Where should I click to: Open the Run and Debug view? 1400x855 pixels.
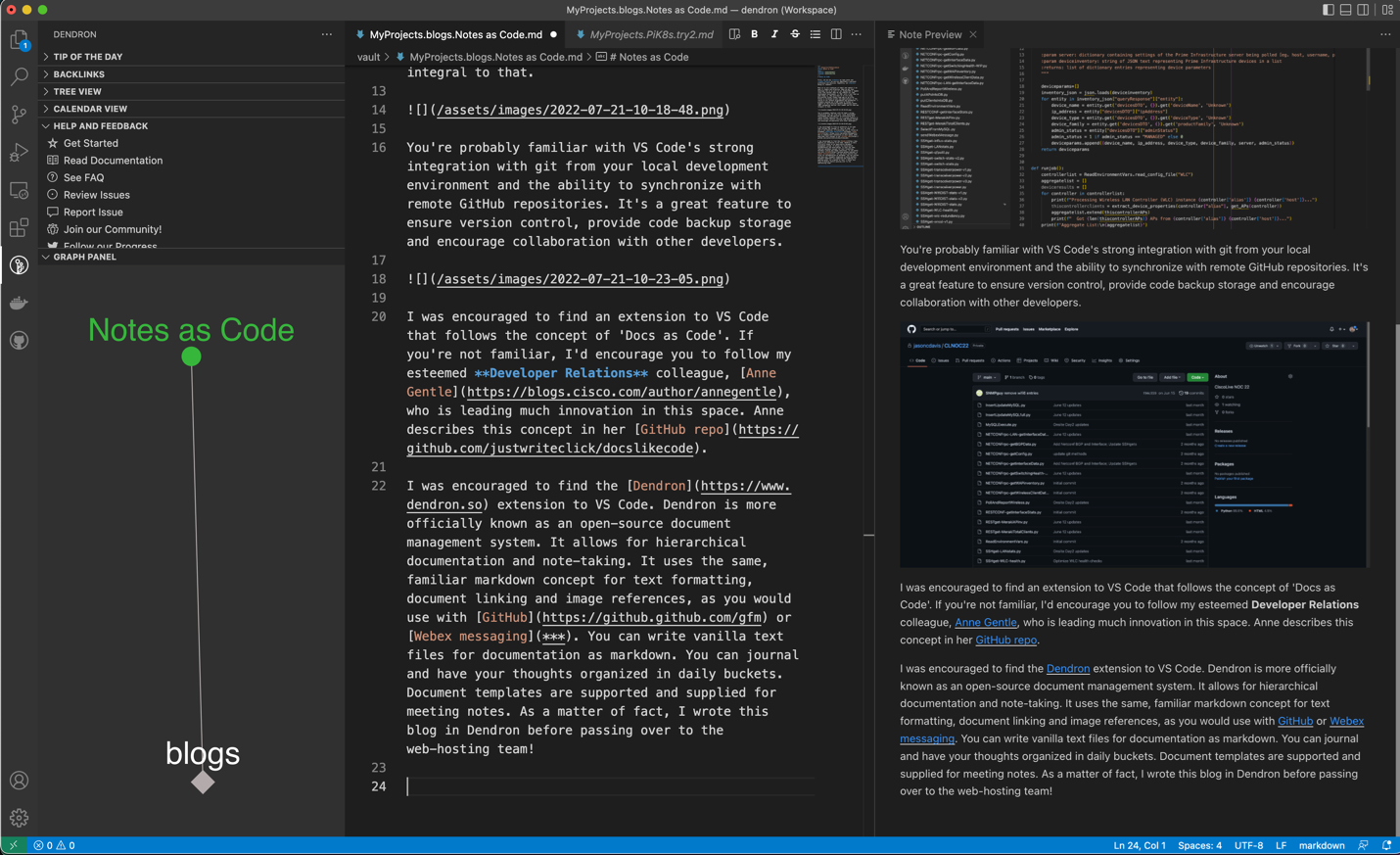tap(19, 152)
